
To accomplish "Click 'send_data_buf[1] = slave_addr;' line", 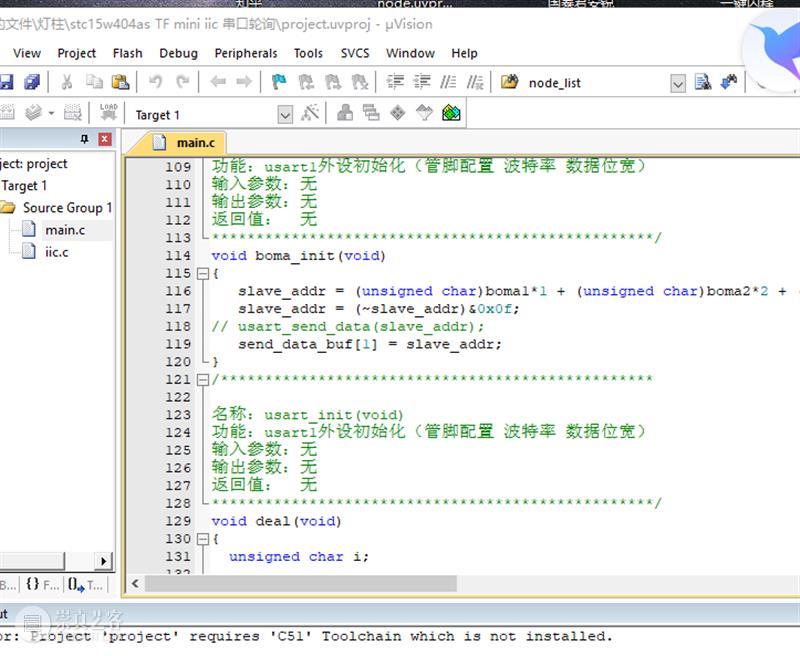I will click(x=370, y=344).
